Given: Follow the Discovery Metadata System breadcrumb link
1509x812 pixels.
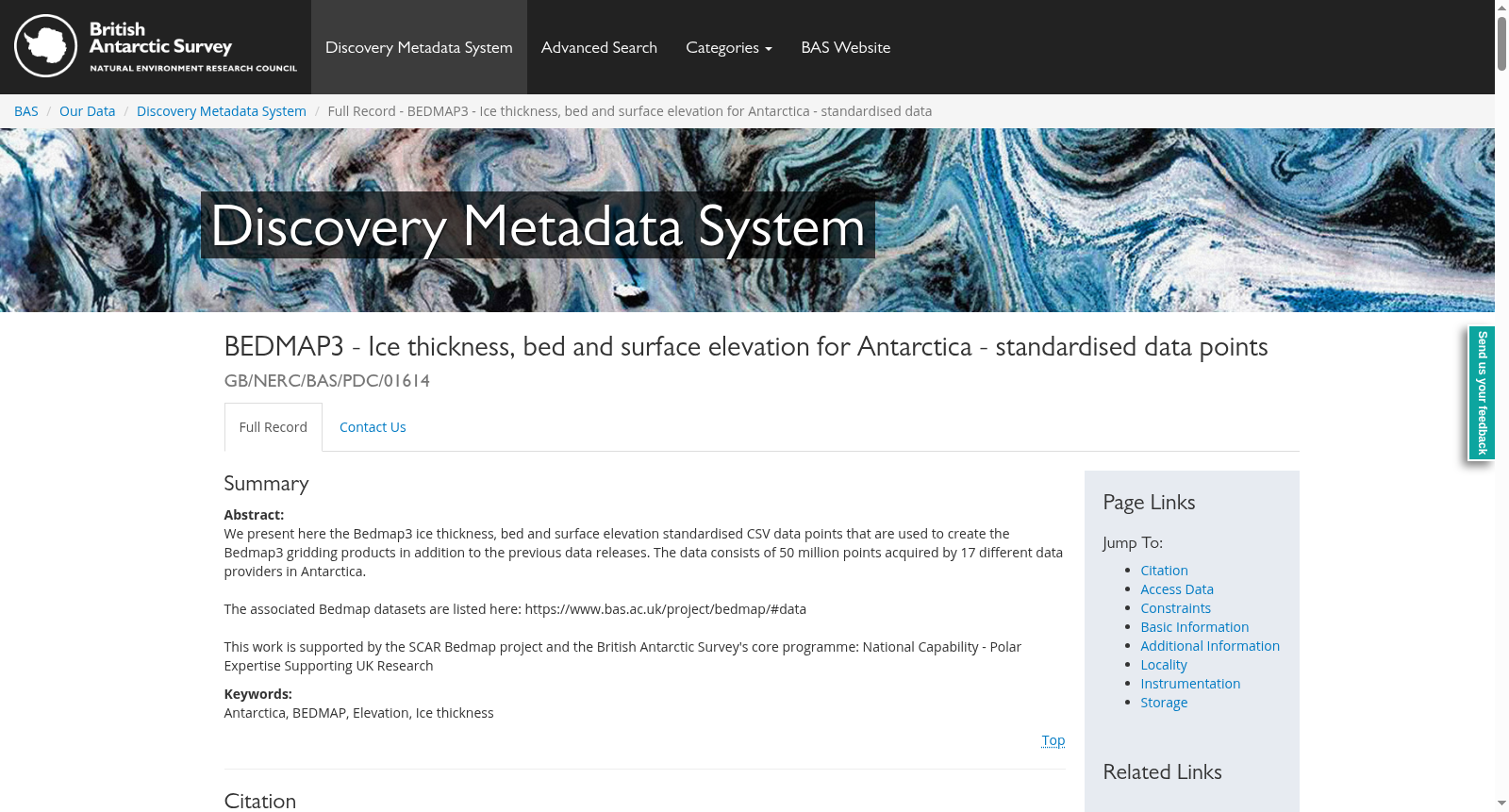Looking at the screenshot, I should click(222, 111).
